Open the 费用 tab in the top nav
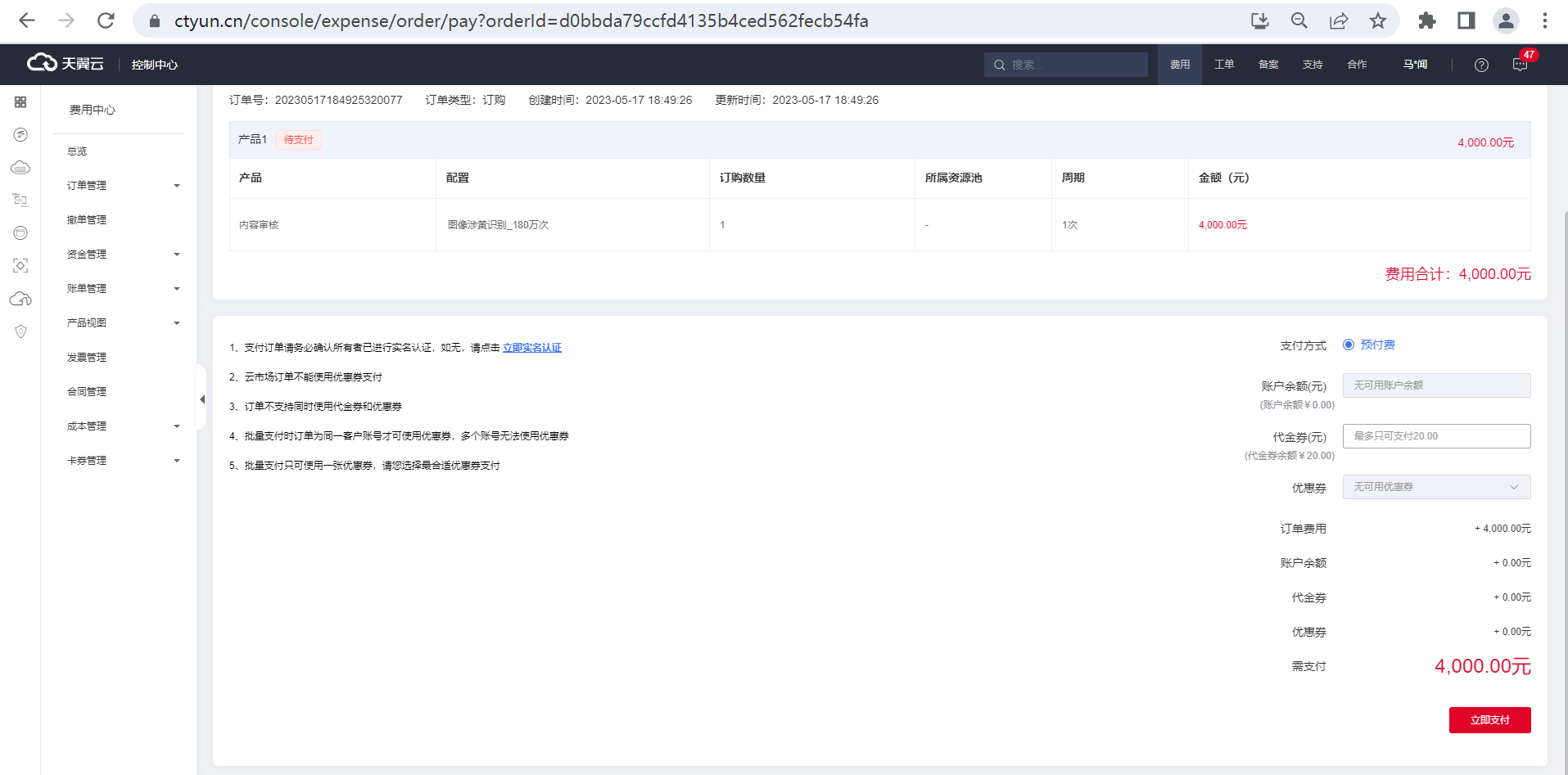Image resolution: width=1568 pixels, height=775 pixels. pos(1180,65)
